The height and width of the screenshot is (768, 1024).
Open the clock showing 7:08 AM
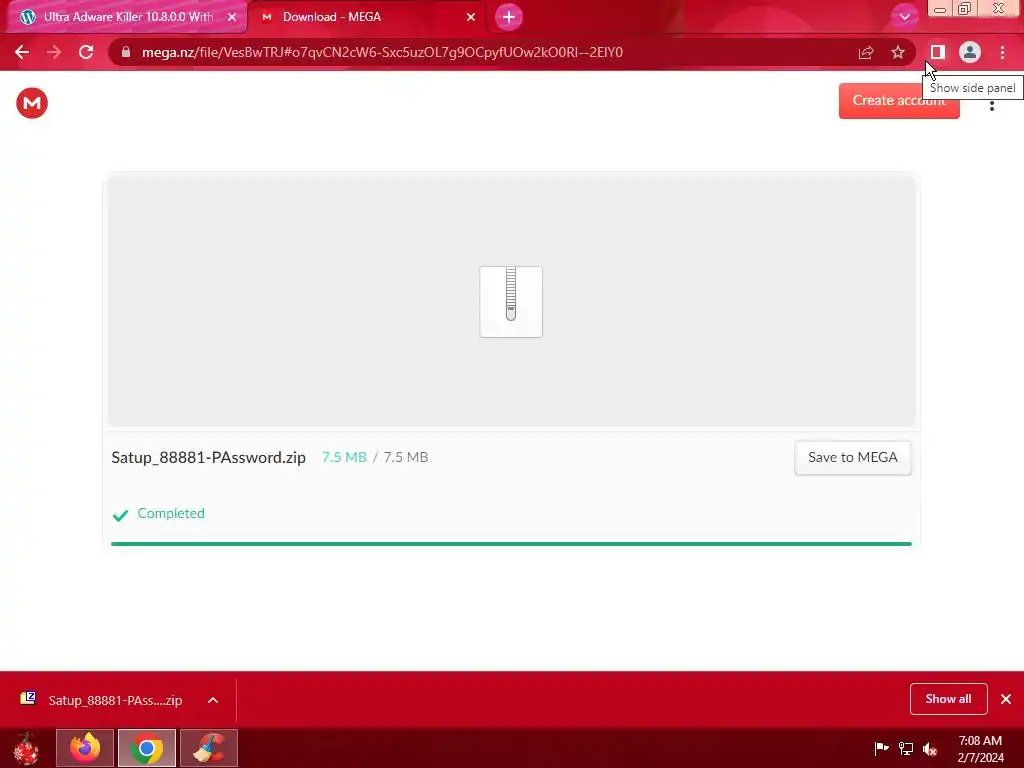980,749
